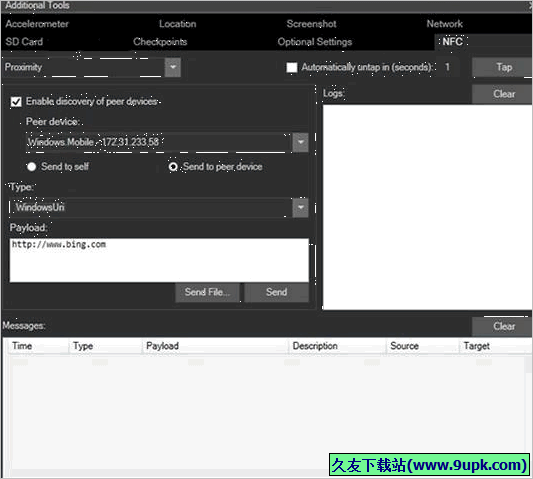Click the Description column header

338,346
